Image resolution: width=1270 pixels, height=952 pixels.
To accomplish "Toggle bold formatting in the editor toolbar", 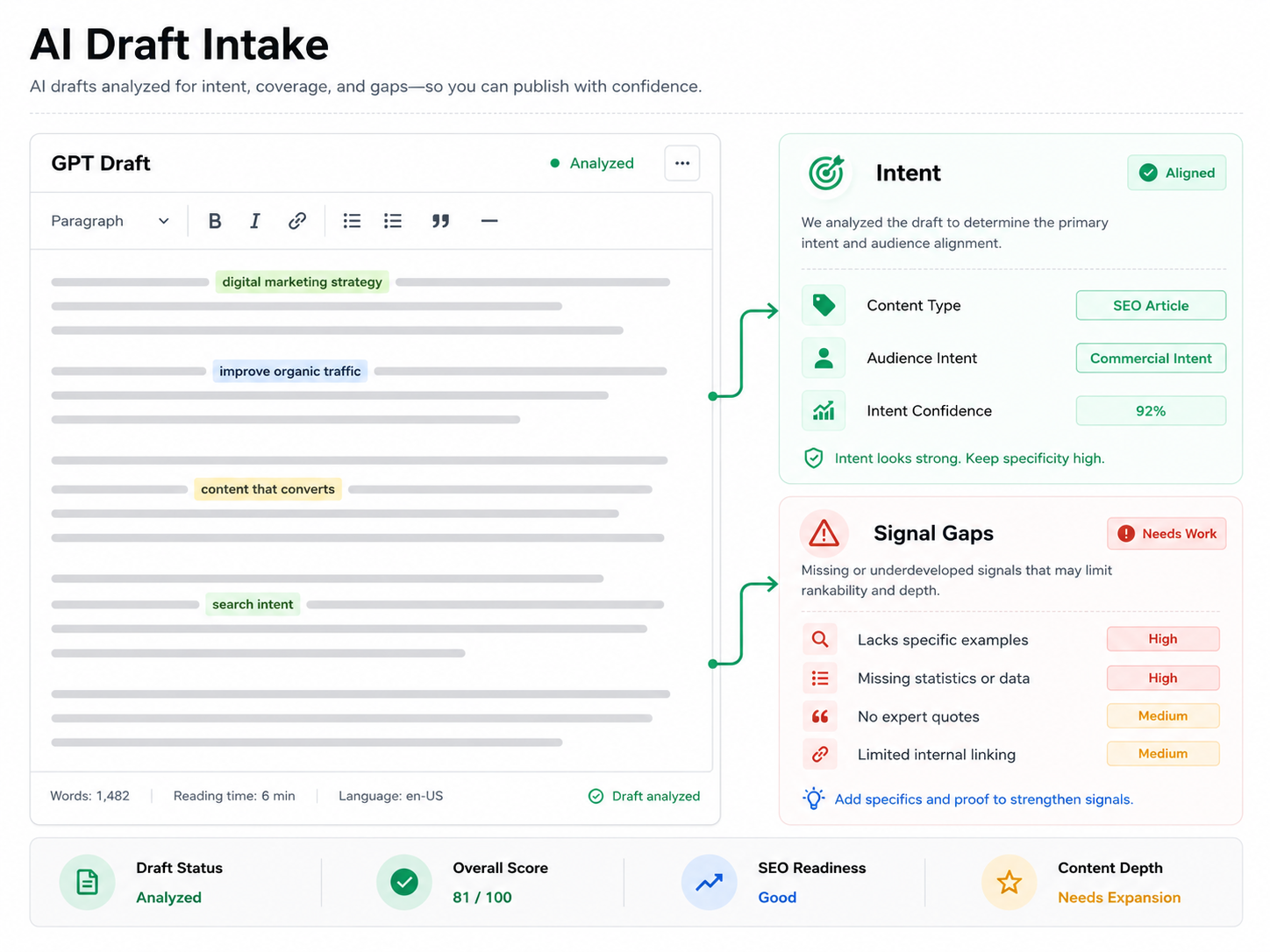I will 215,221.
